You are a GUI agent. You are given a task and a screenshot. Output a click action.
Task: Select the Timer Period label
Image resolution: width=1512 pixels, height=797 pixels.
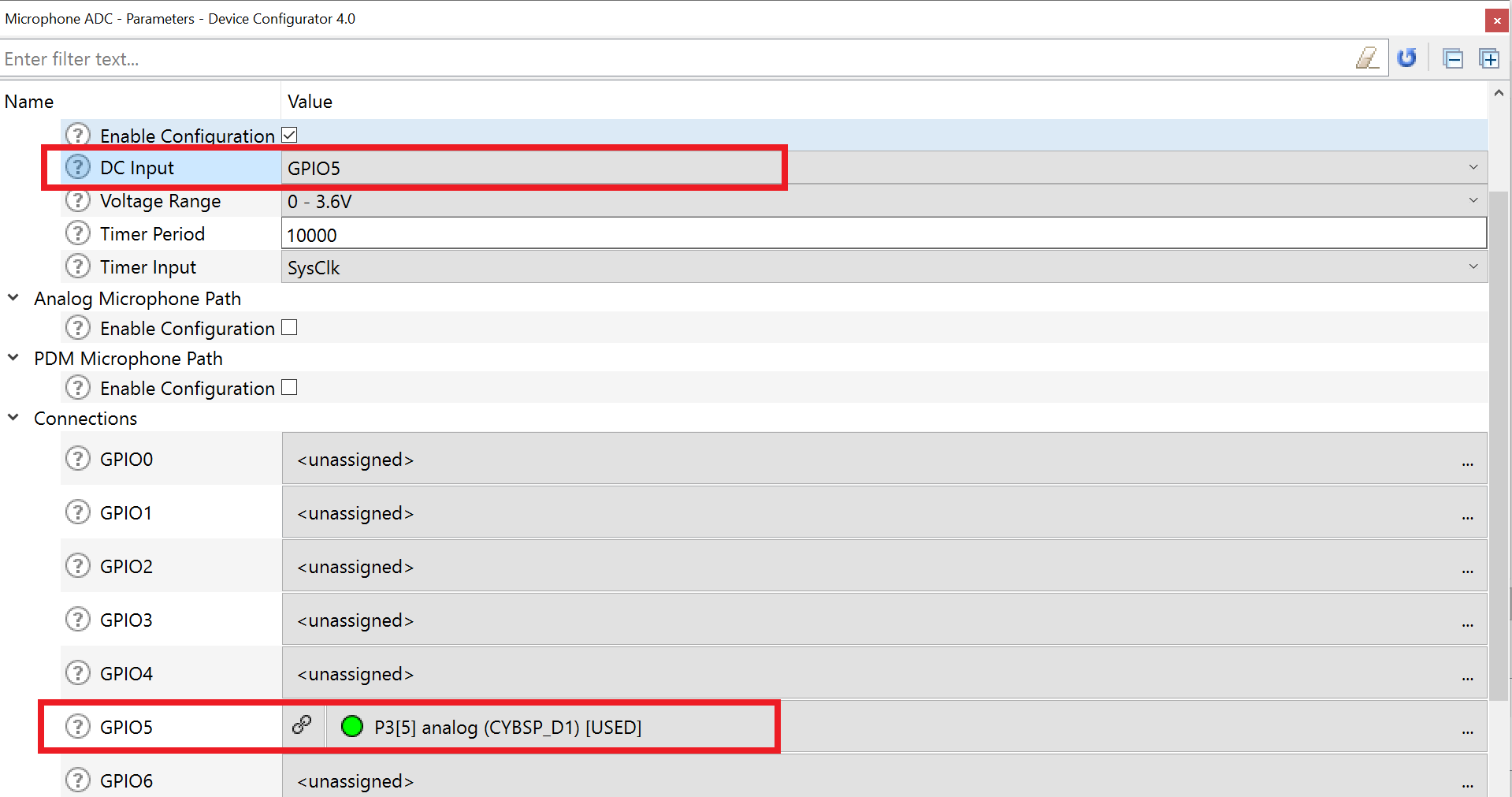[x=153, y=234]
